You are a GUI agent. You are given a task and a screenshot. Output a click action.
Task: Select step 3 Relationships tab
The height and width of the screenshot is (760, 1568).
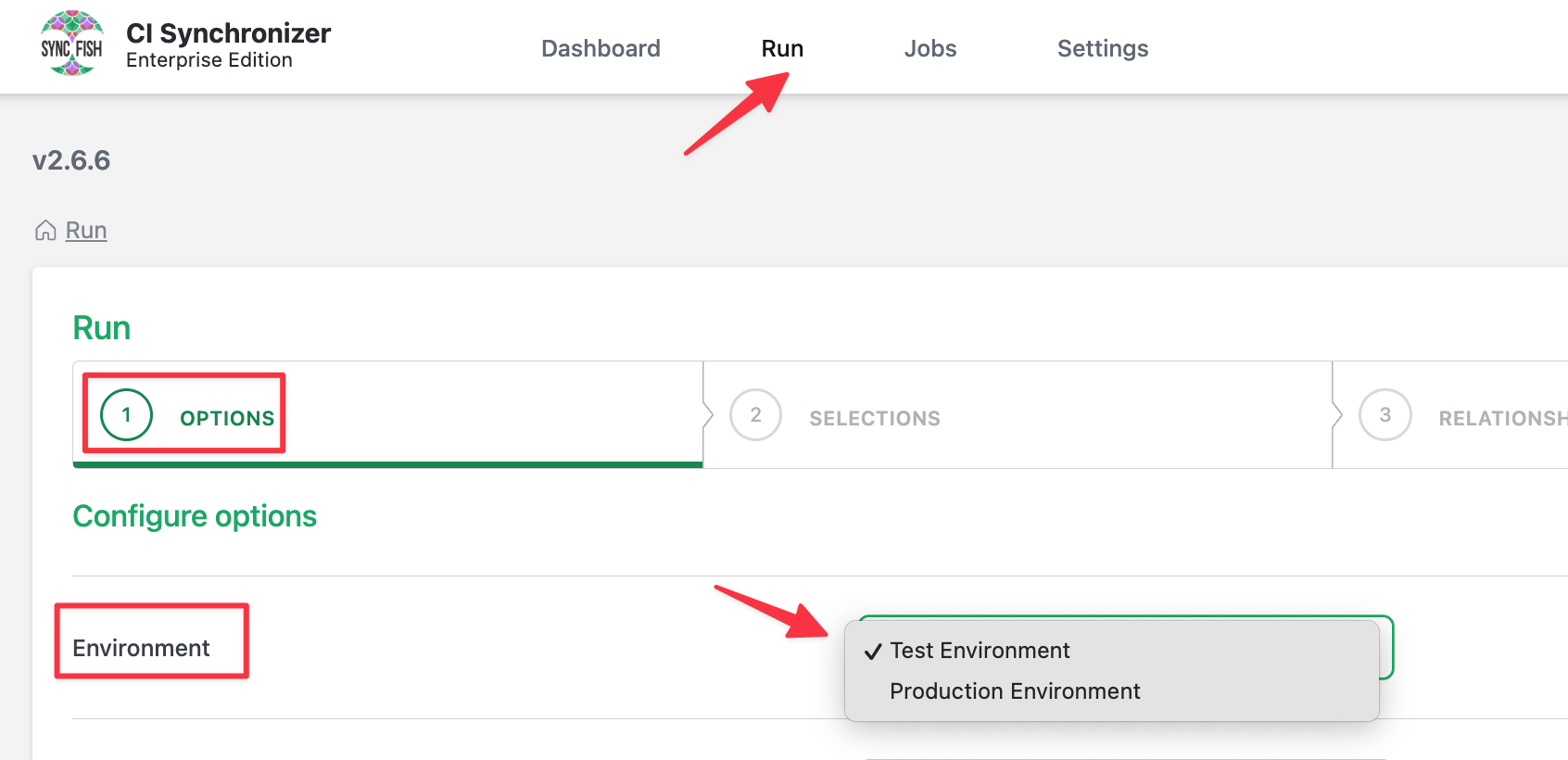pyautogui.click(x=1451, y=414)
